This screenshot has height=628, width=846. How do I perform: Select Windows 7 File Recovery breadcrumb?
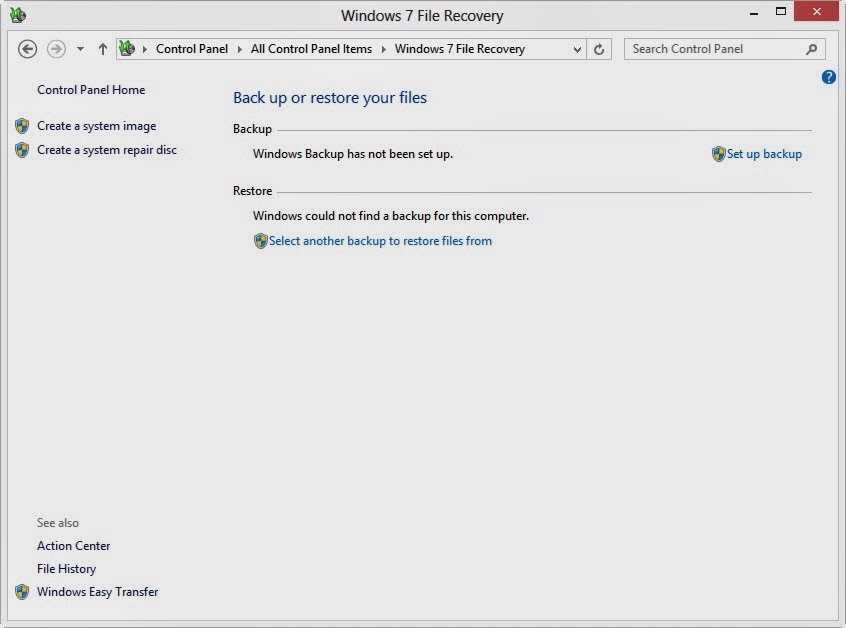(x=460, y=49)
